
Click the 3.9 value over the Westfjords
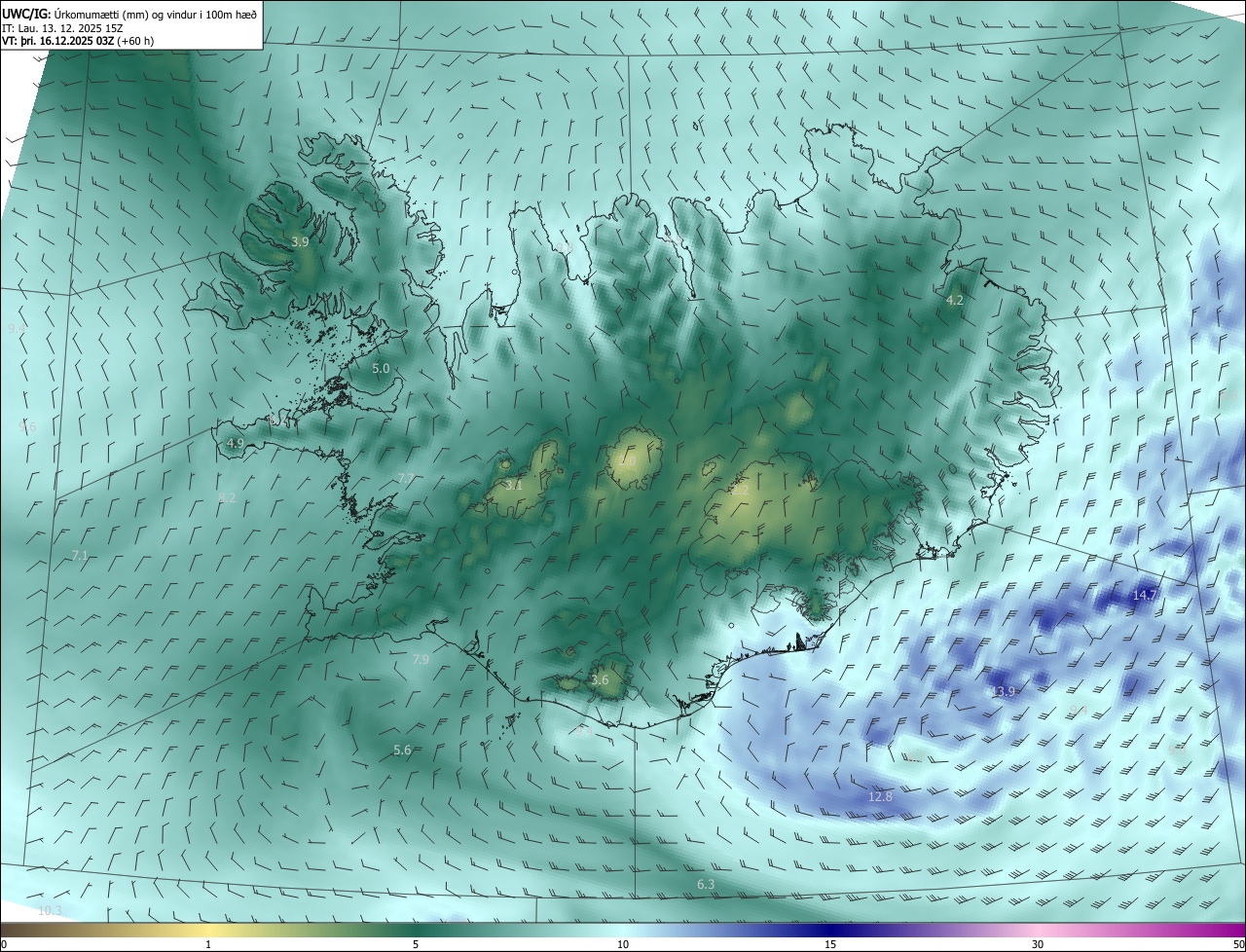pyautogui.click(x=300, y=241)
